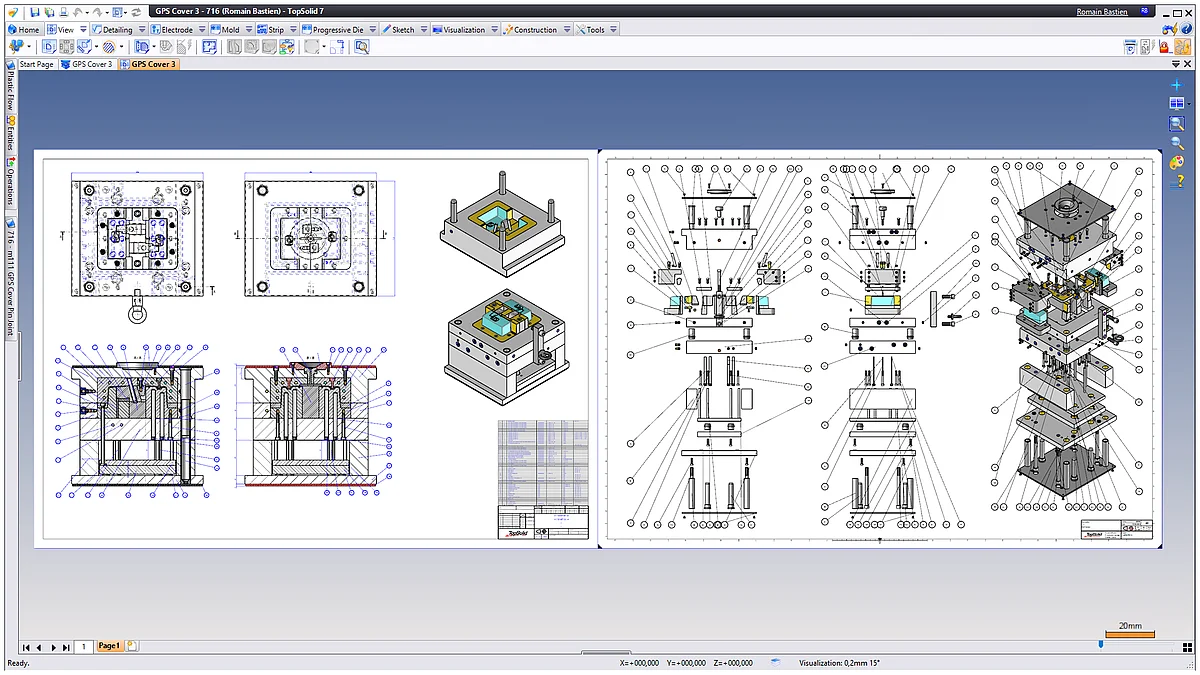Click the red padlock lock icon
The width and height of the screenshot is (1200, 675).
(1163, 47)
